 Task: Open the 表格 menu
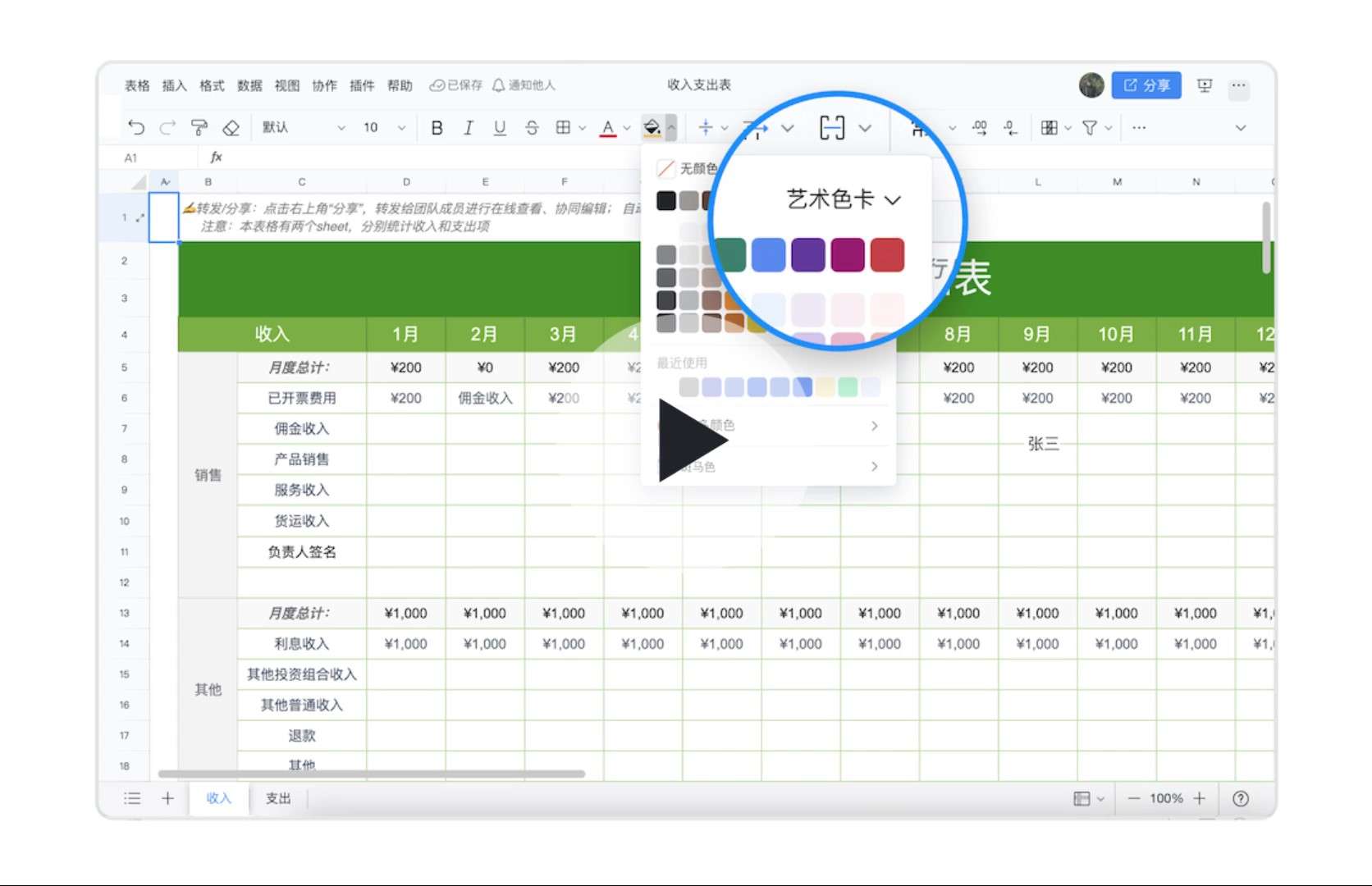[137, 85]
